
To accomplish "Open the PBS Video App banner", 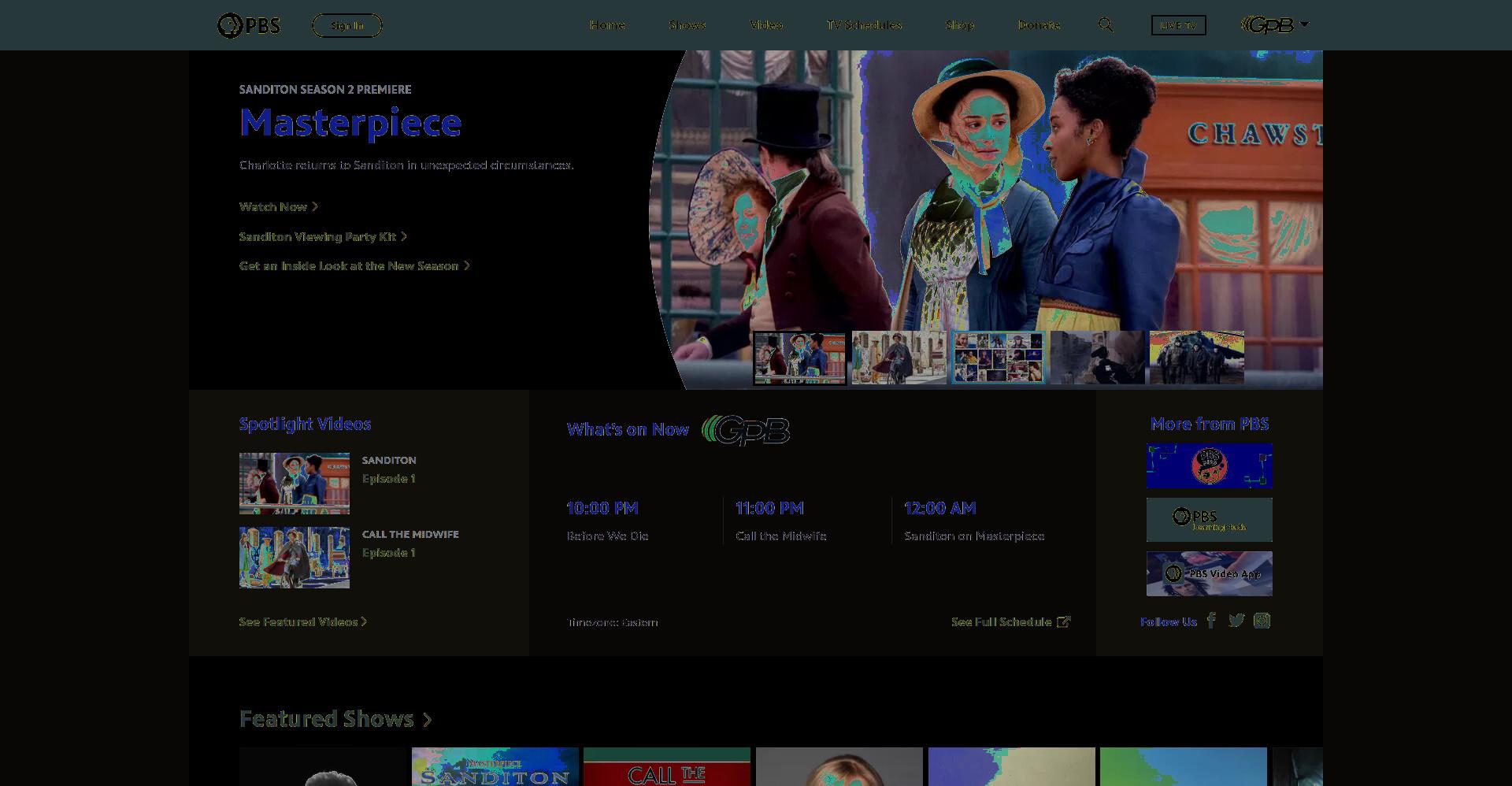I will click(1209, 573).
